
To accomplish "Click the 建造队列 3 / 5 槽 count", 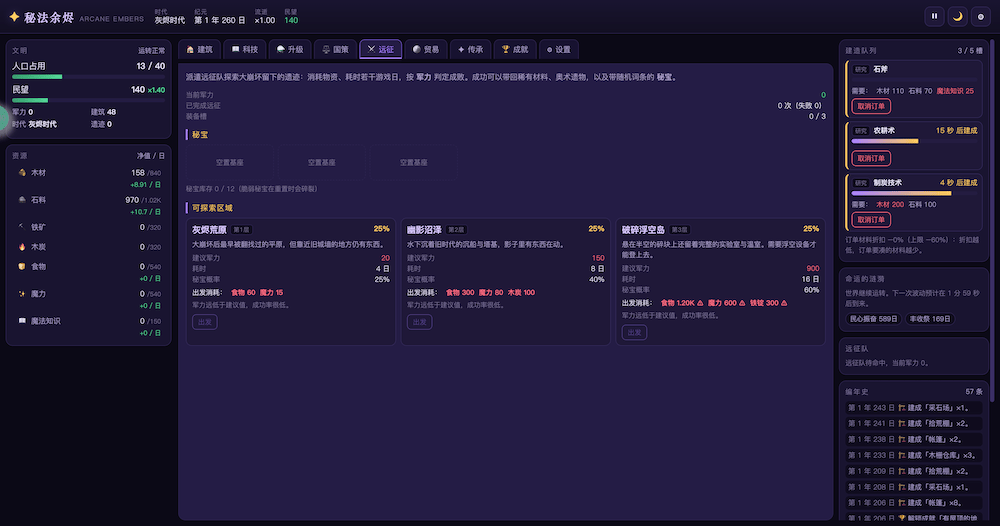I will (x=970, y=50).
